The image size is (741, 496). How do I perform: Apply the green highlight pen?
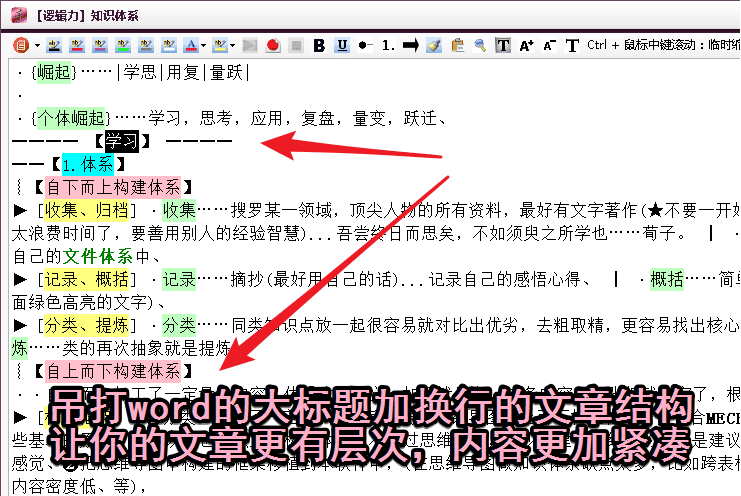[123, 45]
